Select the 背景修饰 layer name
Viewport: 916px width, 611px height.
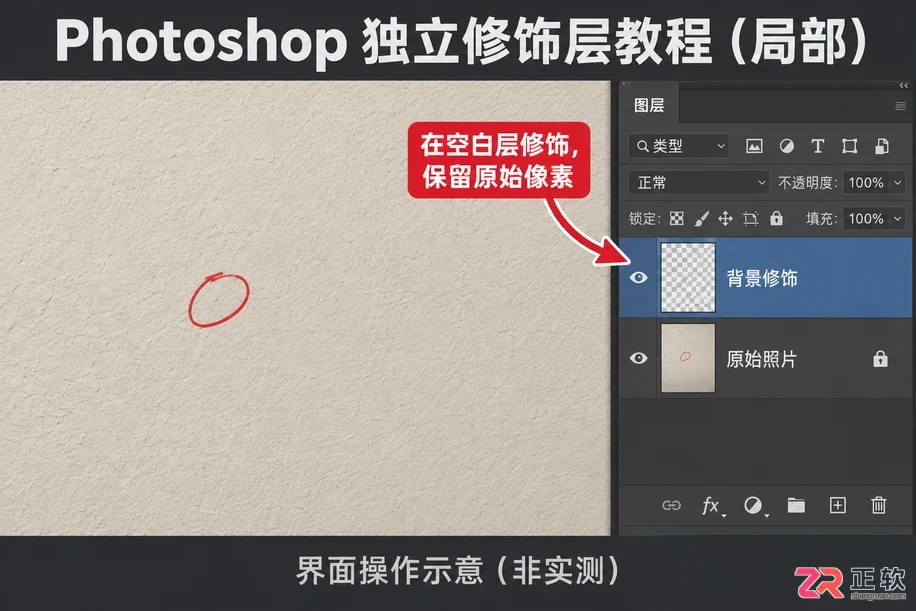tap(762, 278)
